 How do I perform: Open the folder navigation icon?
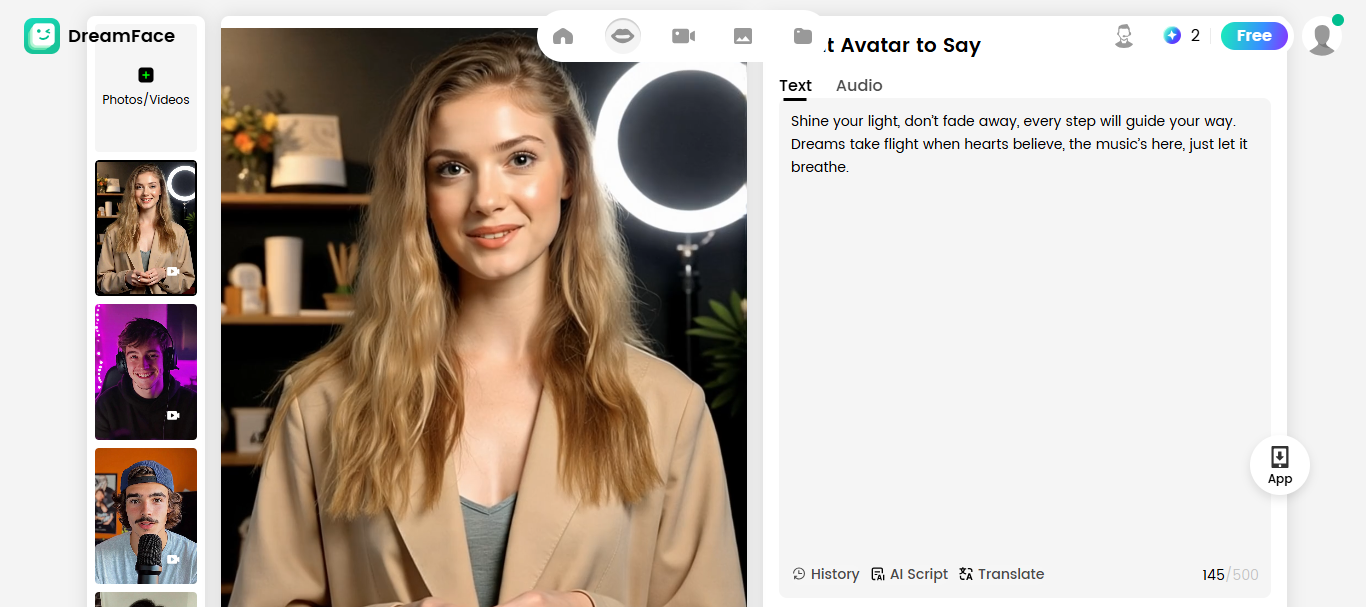pyautogui.click(x=803, y=36)
